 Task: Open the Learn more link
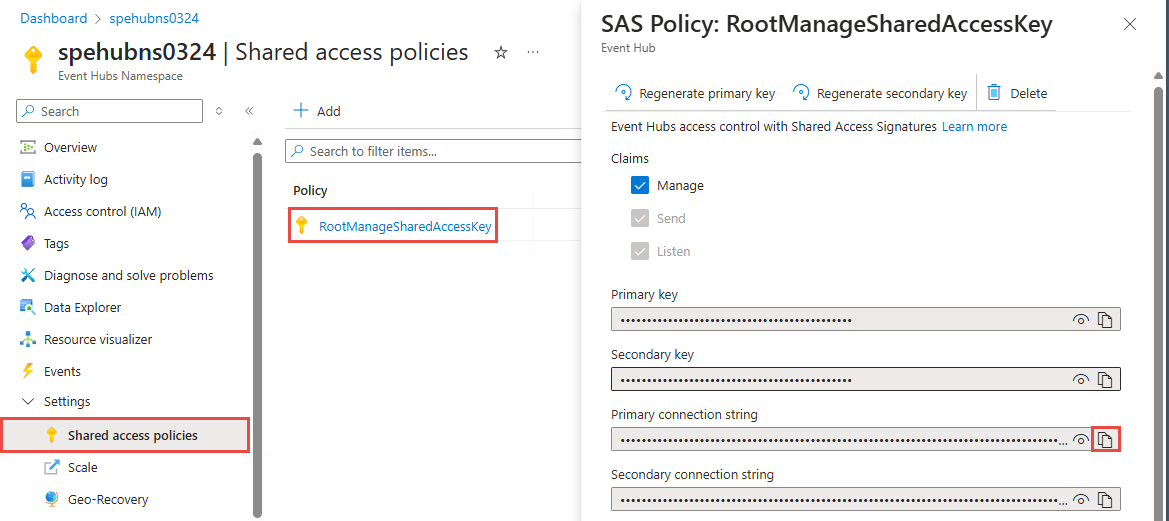tap(974, 127)
